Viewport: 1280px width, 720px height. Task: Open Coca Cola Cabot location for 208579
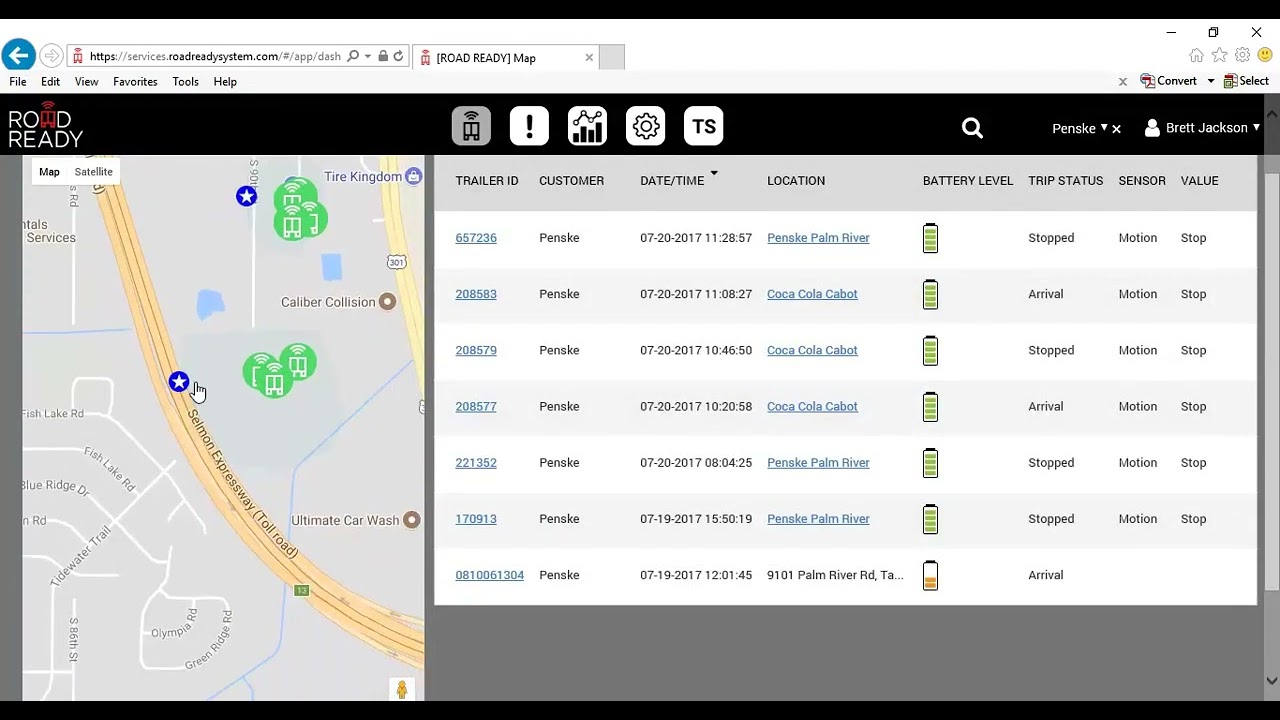coord(812,350)
